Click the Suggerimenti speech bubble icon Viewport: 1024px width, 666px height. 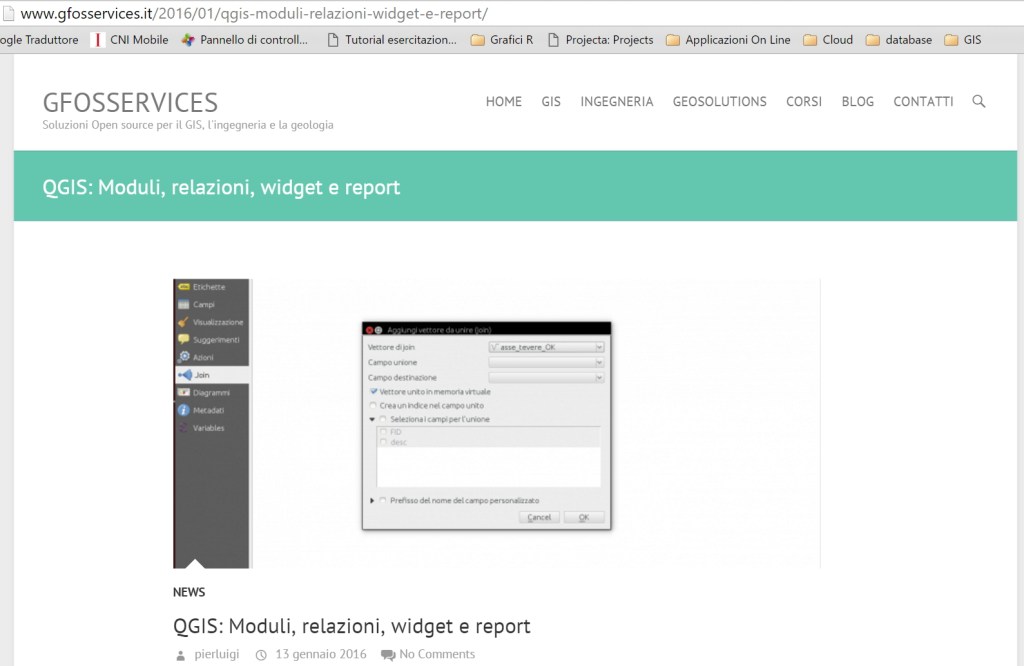pos(184,340)
